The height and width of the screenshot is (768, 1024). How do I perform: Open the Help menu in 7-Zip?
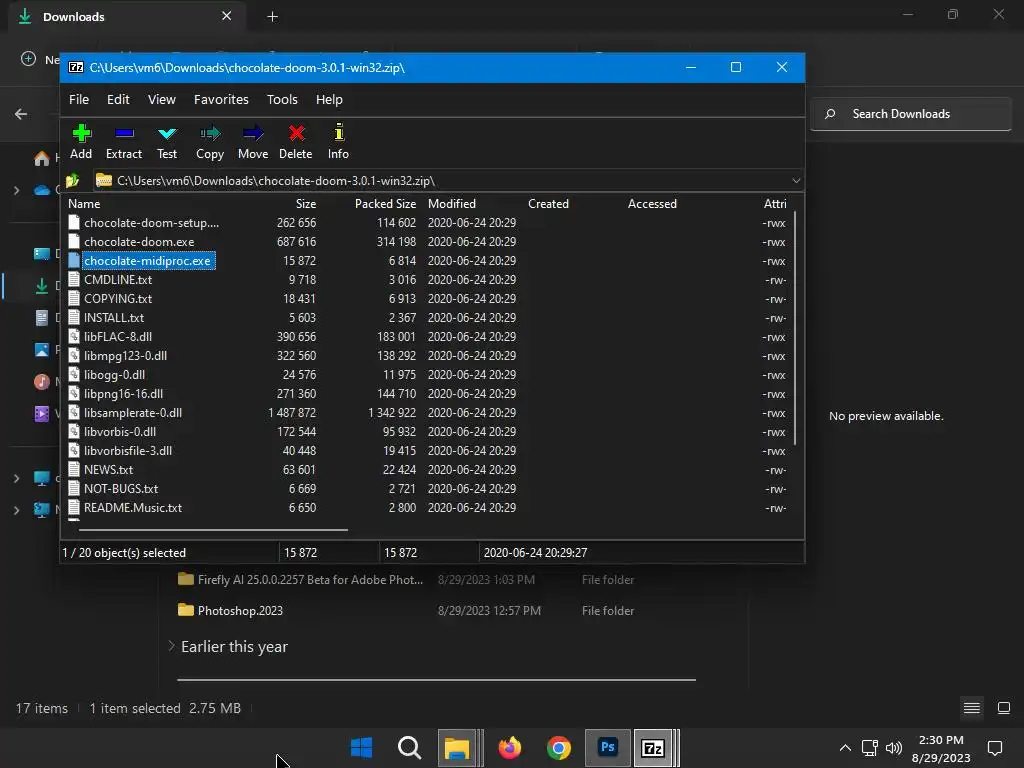pyautogui.click(x=329, y=99)
